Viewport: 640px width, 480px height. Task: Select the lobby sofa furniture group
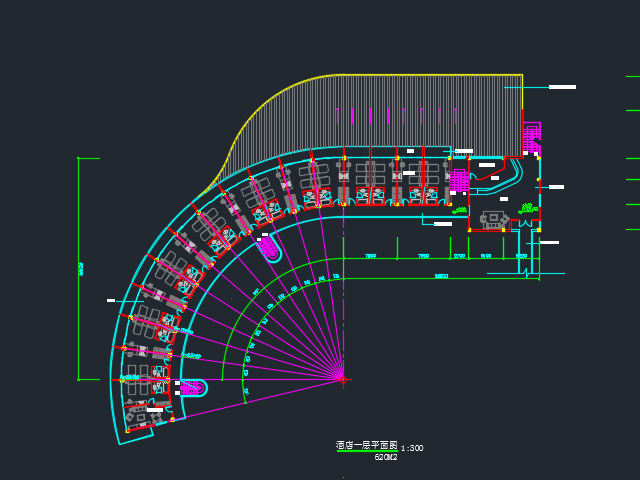[x=493, y=220]
